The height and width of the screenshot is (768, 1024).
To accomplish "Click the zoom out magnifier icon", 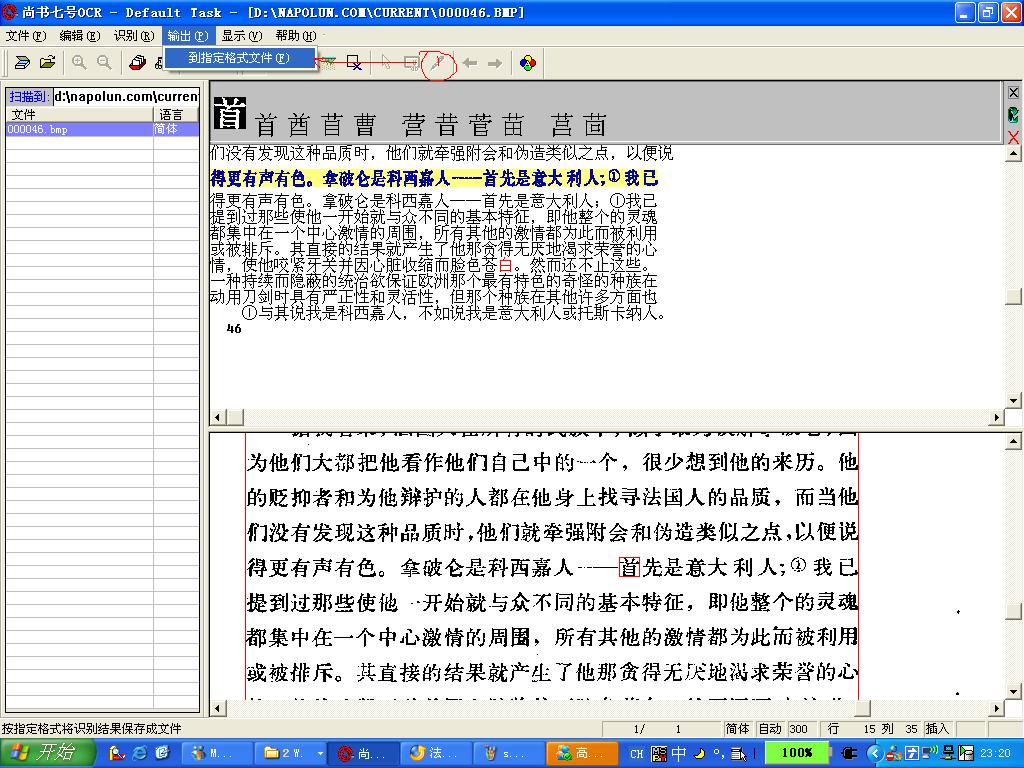I will click(x=104, y=63).
